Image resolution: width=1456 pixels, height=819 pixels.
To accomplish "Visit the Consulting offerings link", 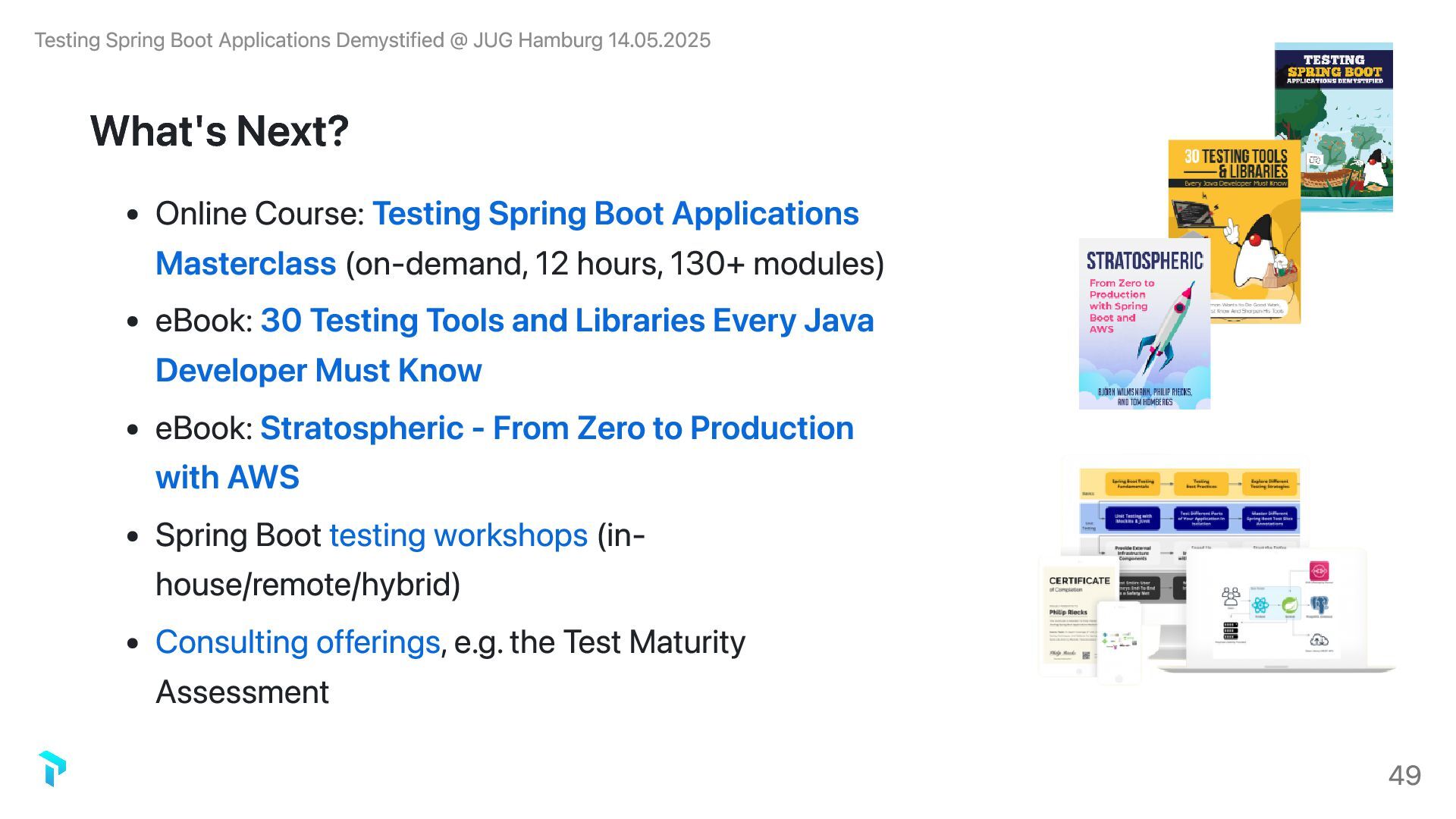I will (x=297, y=642).
